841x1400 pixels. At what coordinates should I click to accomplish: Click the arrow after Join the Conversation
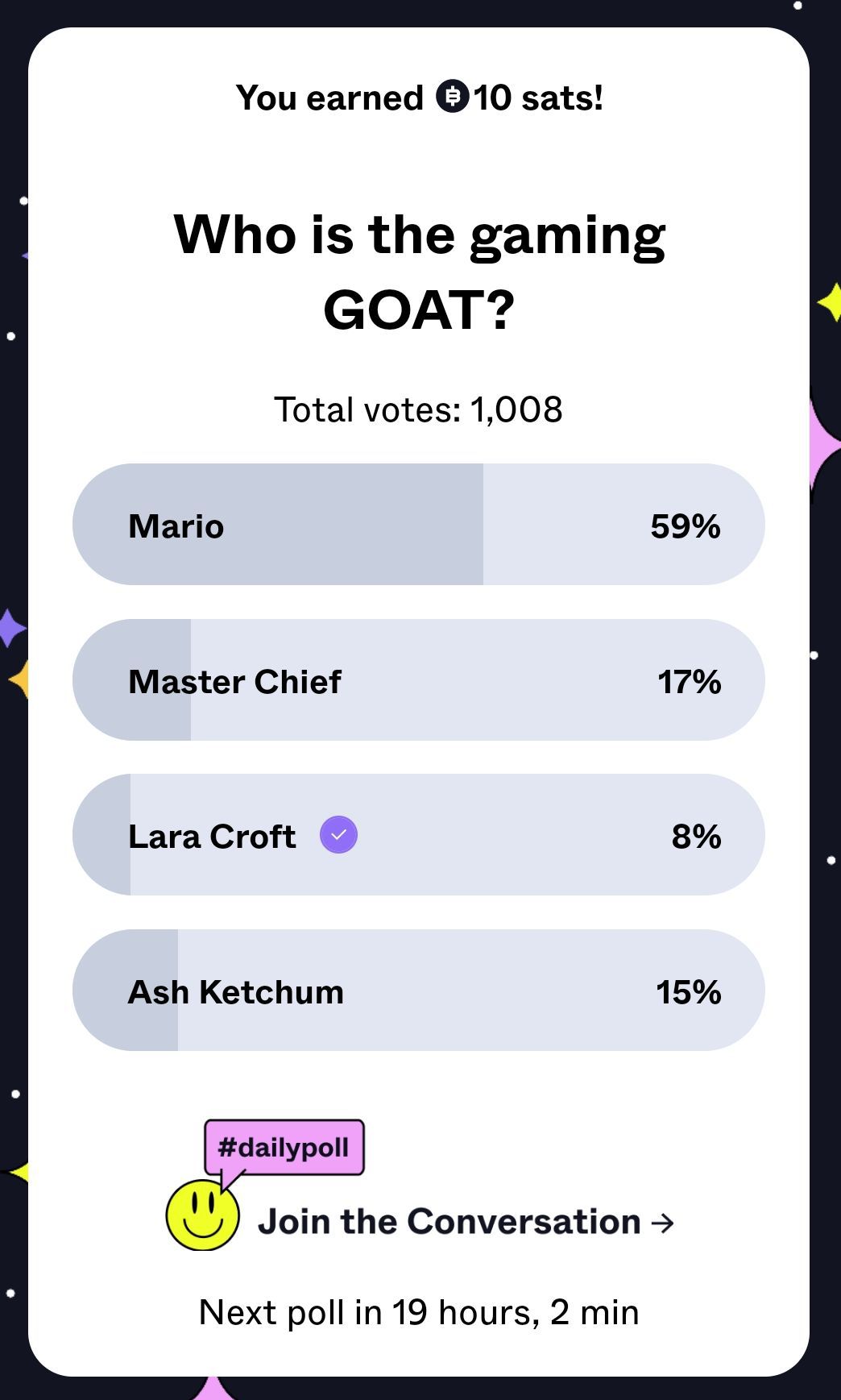662,1223
